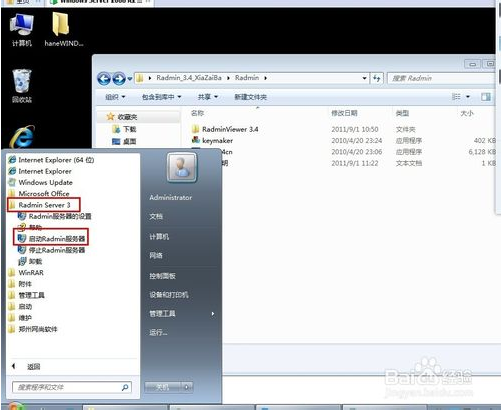Open the haneWIND desktop folder icon

[63, 29]
